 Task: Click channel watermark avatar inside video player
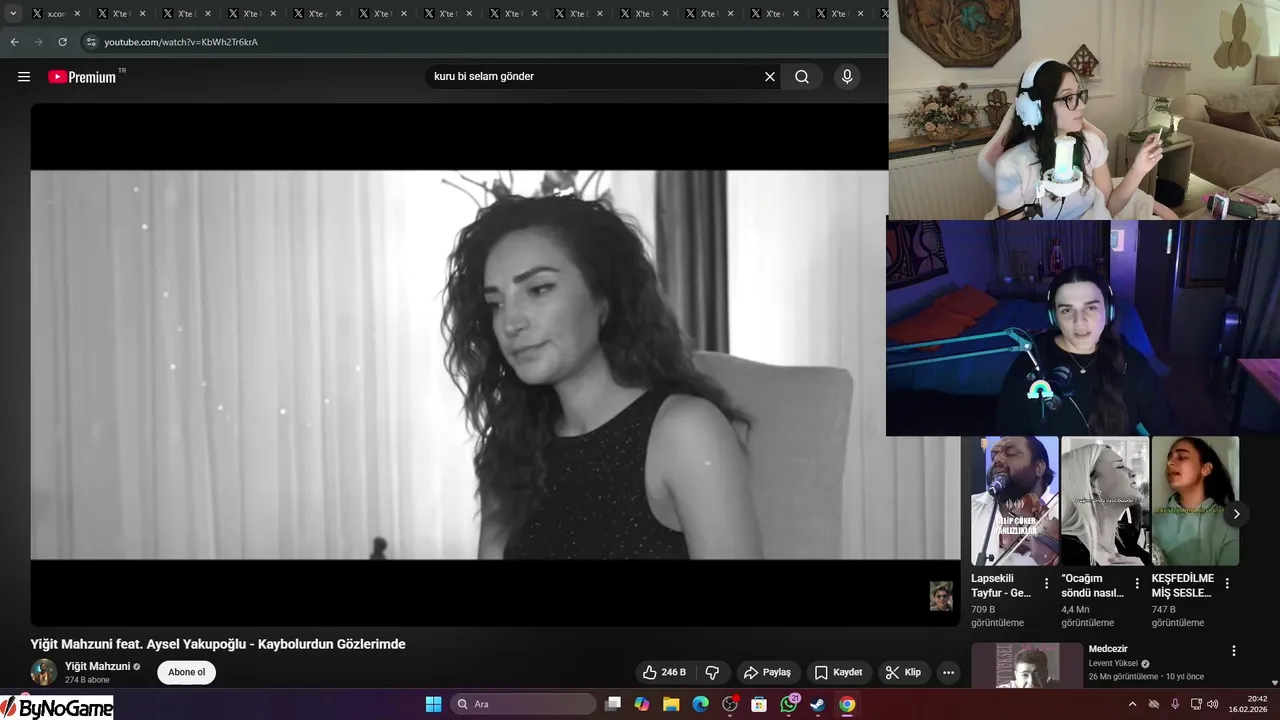pos(941,596)
